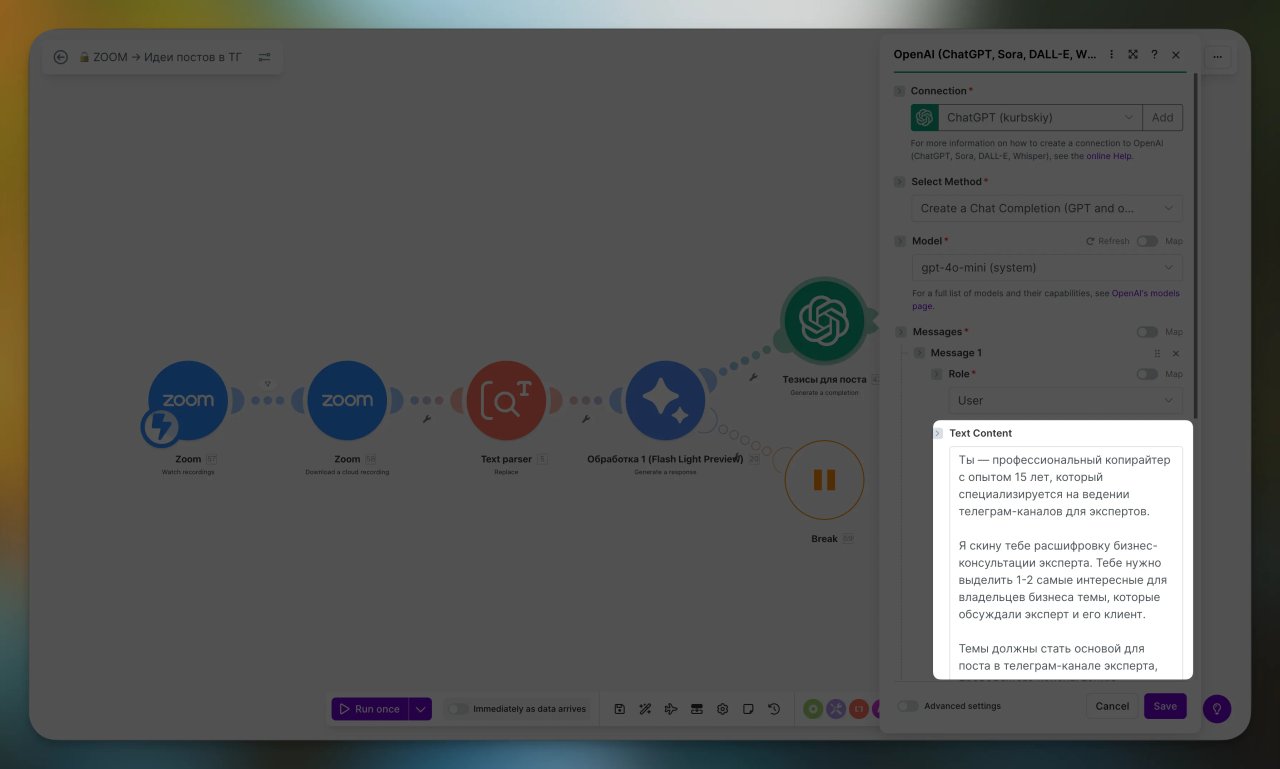This screenshot has width=1280, height=769.
Task: Toggle the Map switch for Messages
Action: (x=1147, y=332)
